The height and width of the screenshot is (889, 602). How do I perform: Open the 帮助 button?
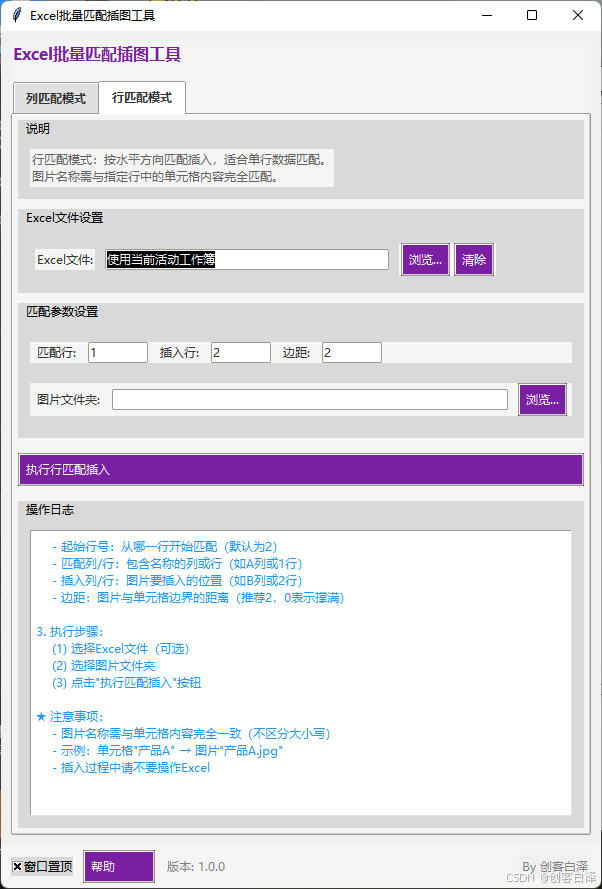tap(119, 867)
